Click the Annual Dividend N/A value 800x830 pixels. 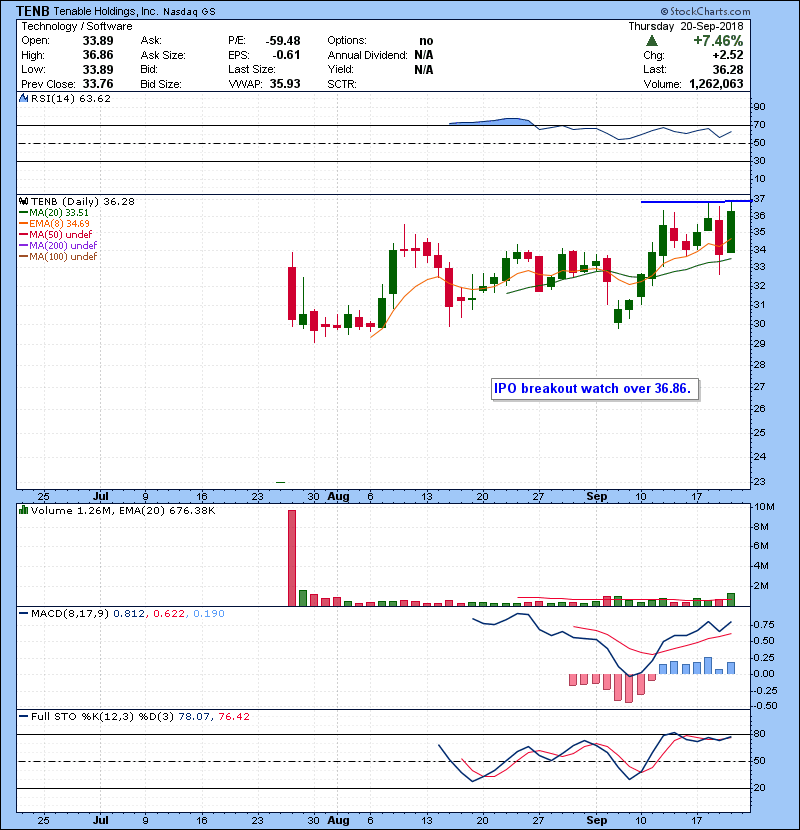tap(424, 55)
